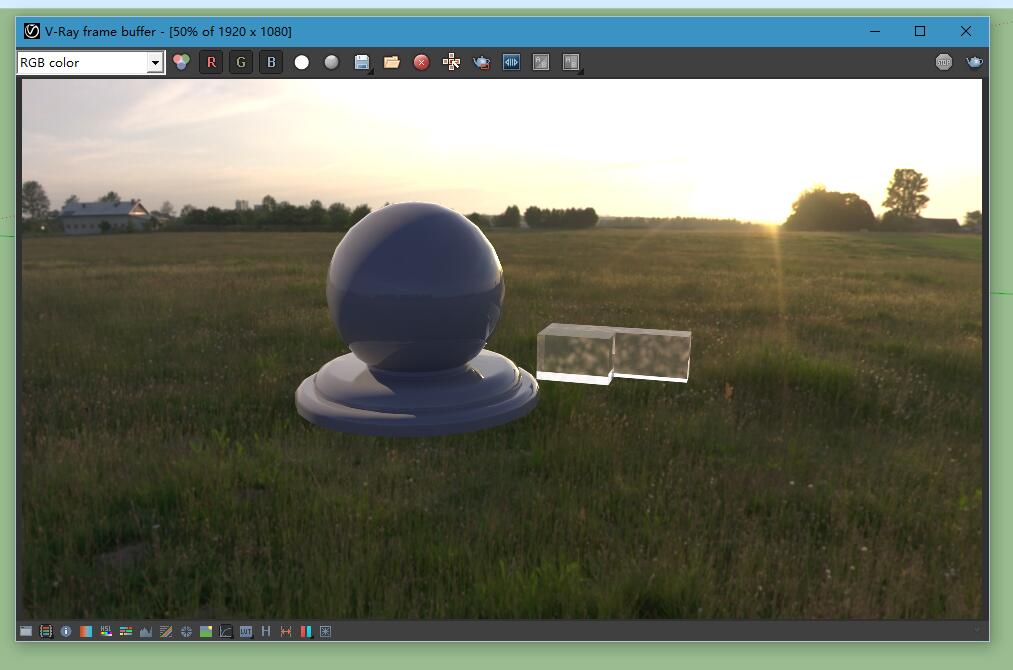
Task: Toggle curve correction striped diagonal icon
Action: 166,631
